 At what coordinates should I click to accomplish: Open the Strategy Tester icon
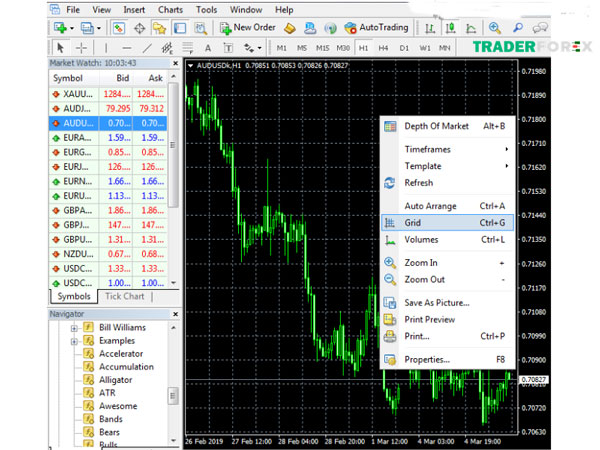pyautogui.click(x=201, y=28)
